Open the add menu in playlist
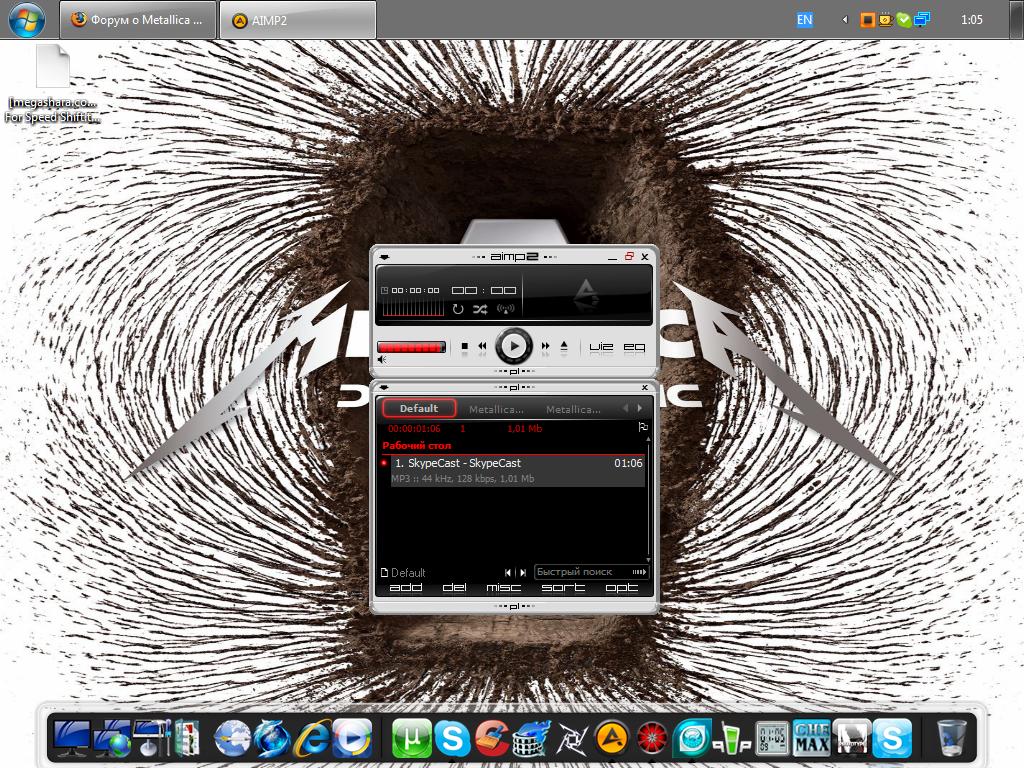The image size is (1024, 768). [x=405, y=588]
